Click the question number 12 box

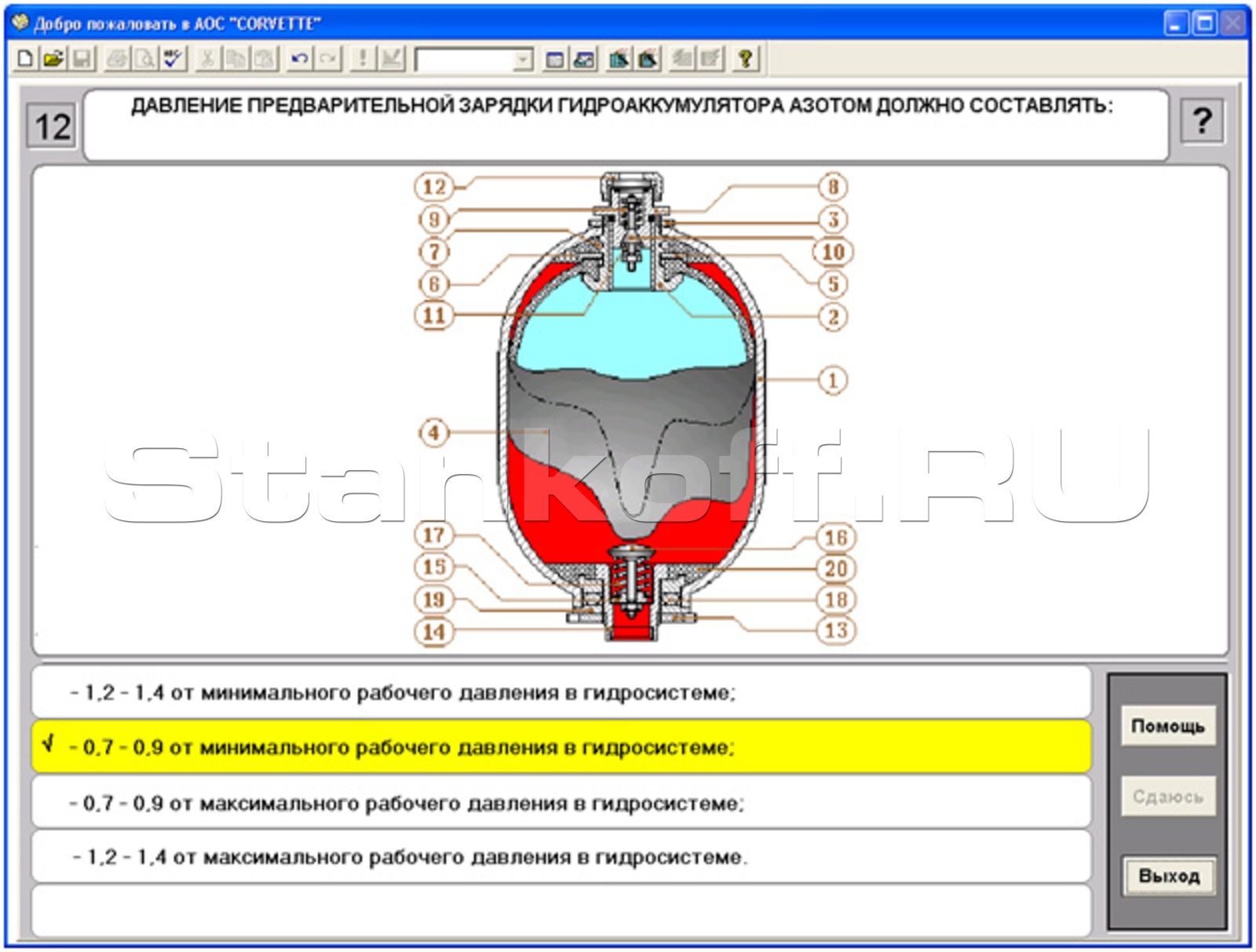click(x=53, y=126)
